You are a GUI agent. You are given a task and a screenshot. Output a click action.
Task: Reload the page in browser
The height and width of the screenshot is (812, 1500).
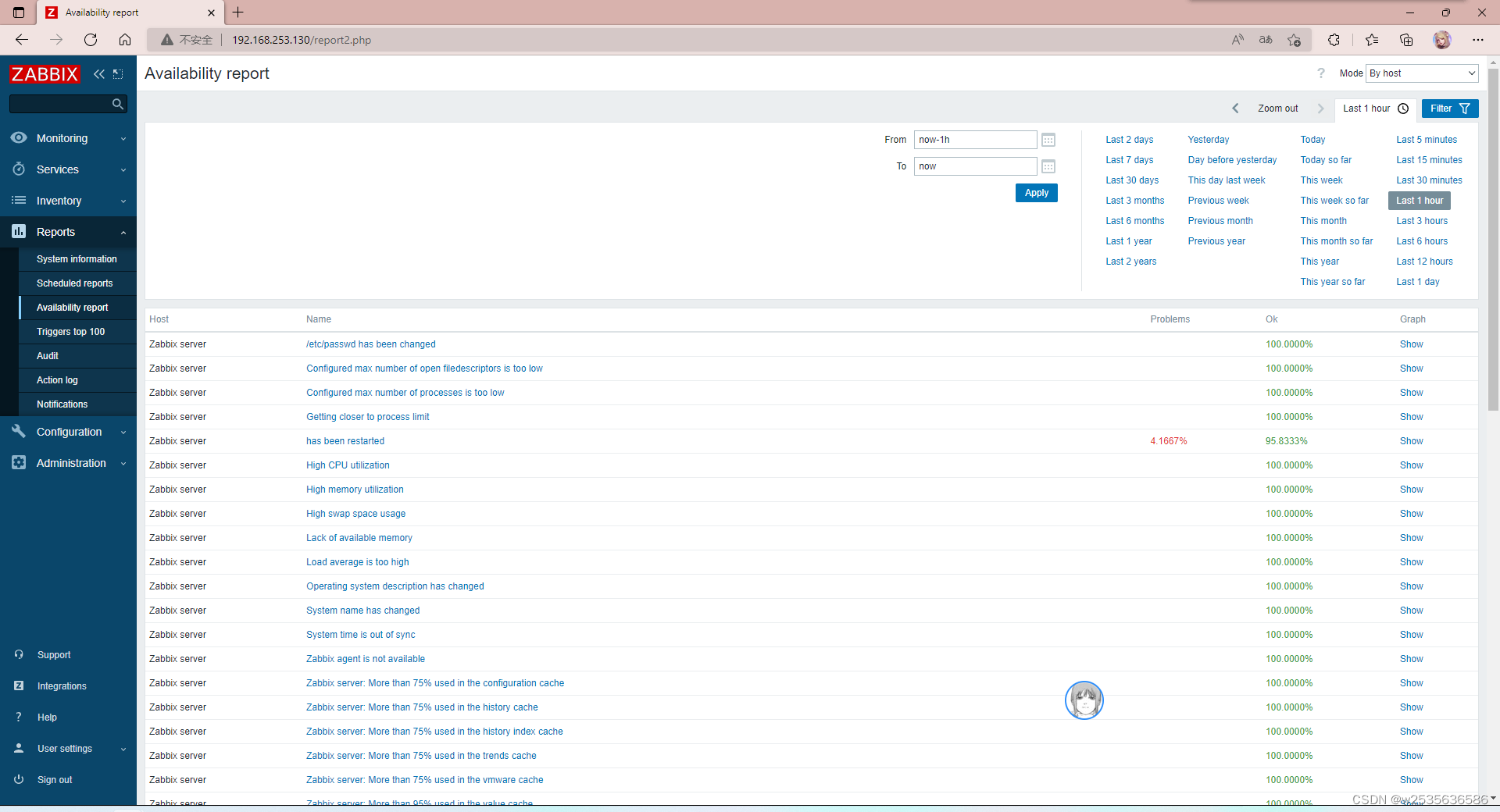[91, 40]
